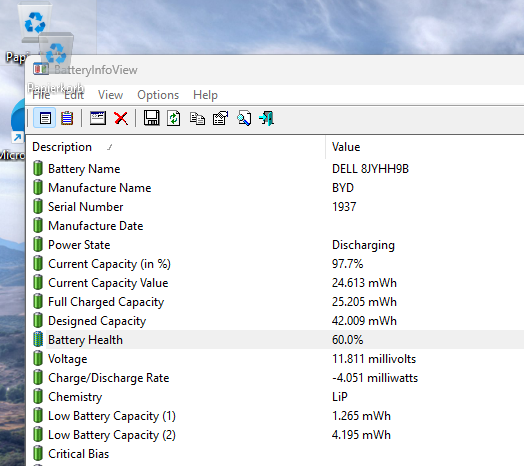Open the Options menu
The width and height of the screenshot is (524, 466).
click(158, 95)
